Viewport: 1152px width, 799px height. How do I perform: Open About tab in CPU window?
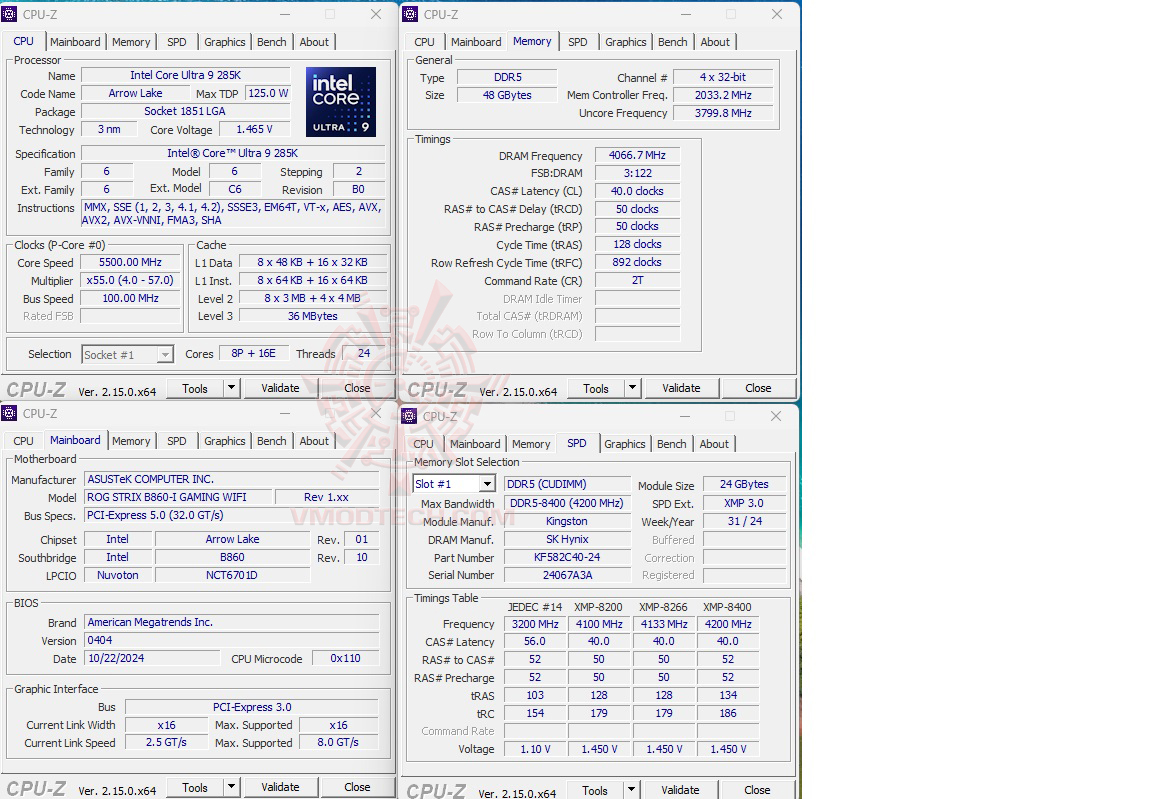coord(314,42)
